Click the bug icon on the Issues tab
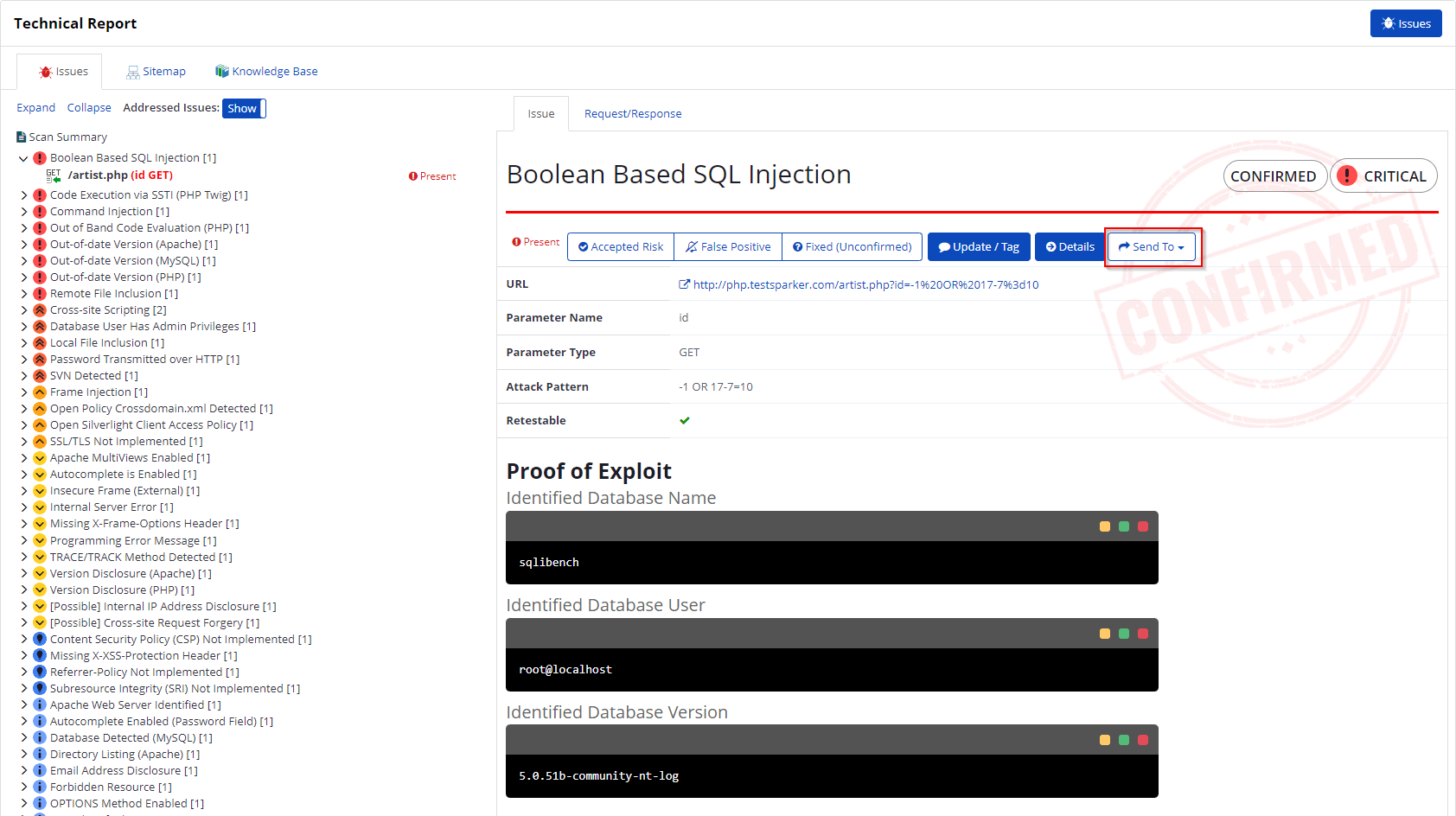The image size is (1456, 816). tap(46, 71)
